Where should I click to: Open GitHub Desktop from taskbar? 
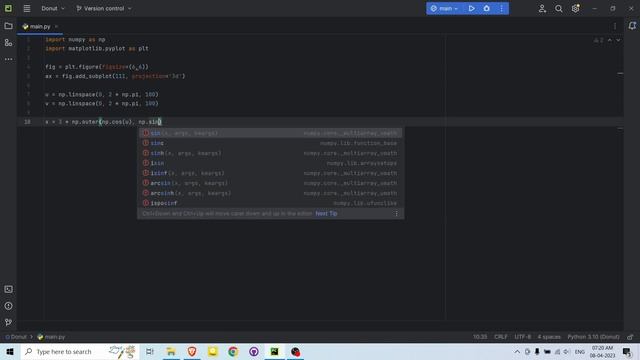pos(254,351)
